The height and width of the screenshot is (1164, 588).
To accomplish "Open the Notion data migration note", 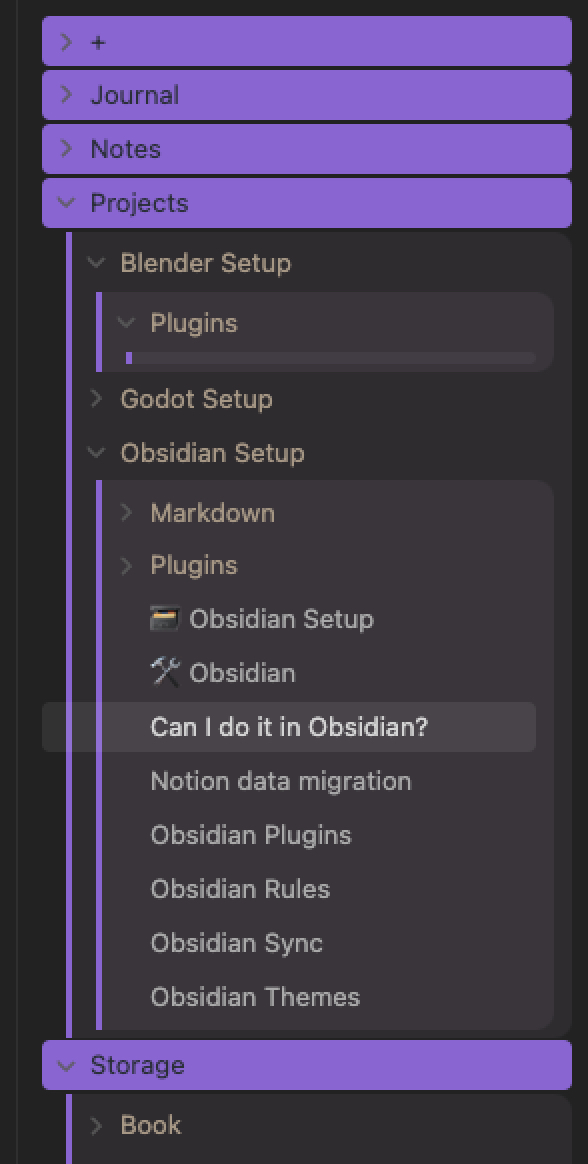I will [x=281, y=781].
